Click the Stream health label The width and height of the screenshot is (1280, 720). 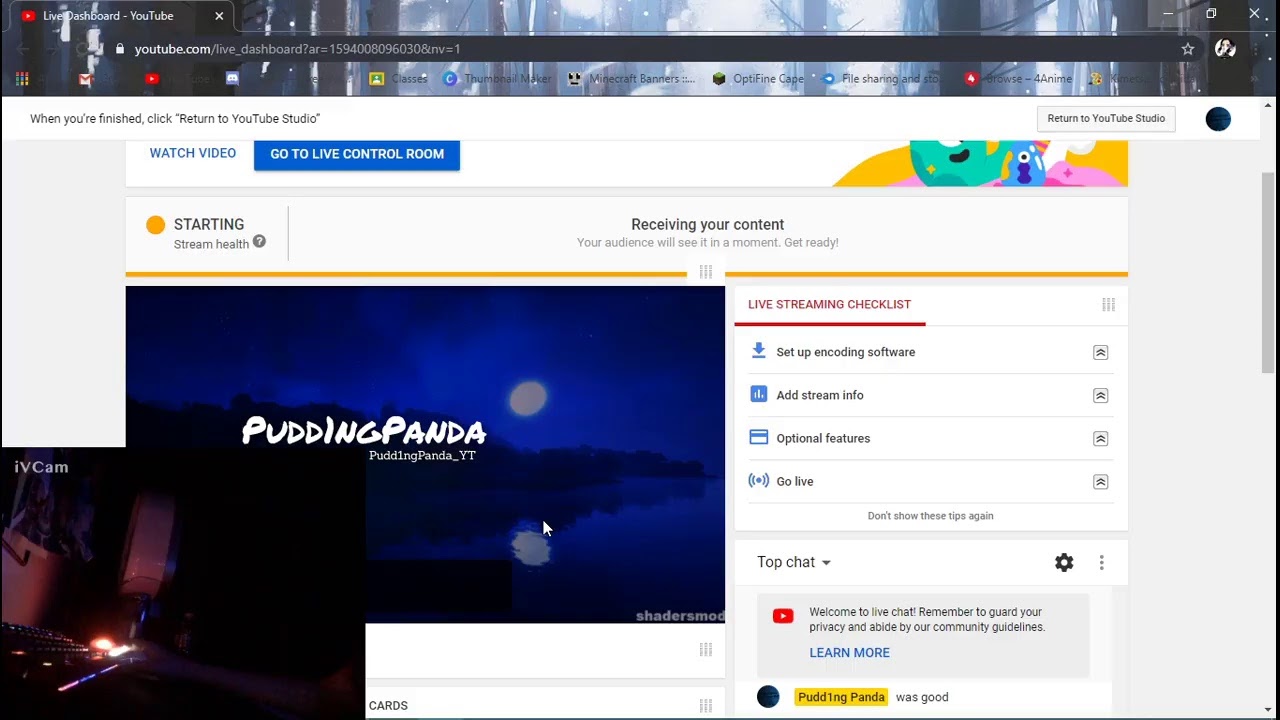click(211, 244)
